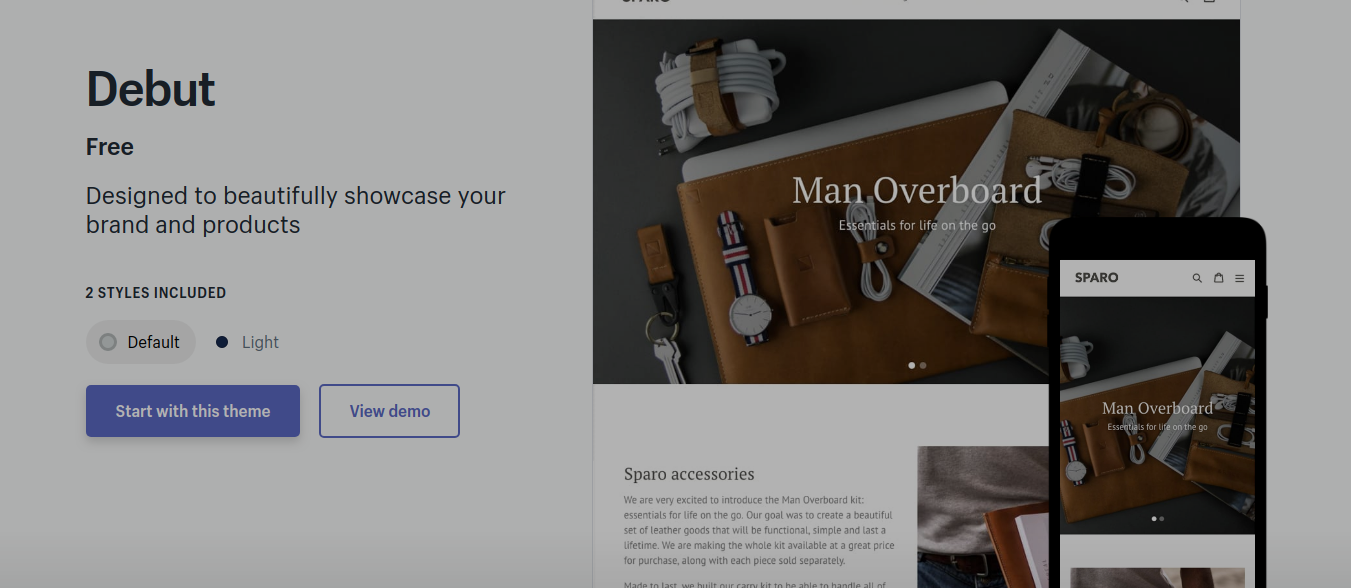Open the hamburger menu in mobile preview

click(1240, 278)
